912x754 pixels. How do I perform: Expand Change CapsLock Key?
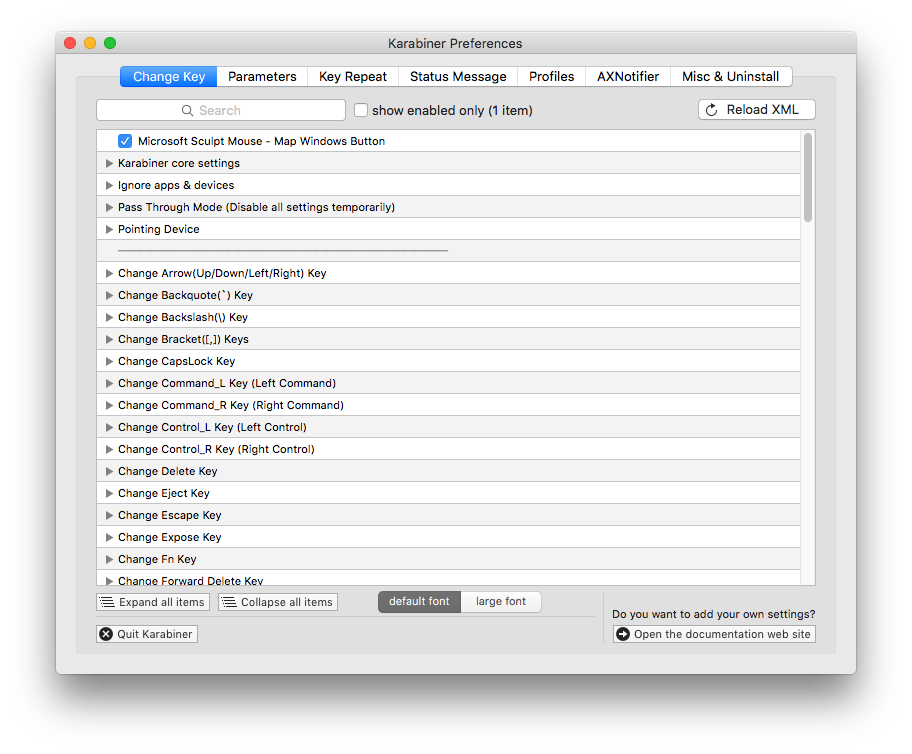point(109,361)
